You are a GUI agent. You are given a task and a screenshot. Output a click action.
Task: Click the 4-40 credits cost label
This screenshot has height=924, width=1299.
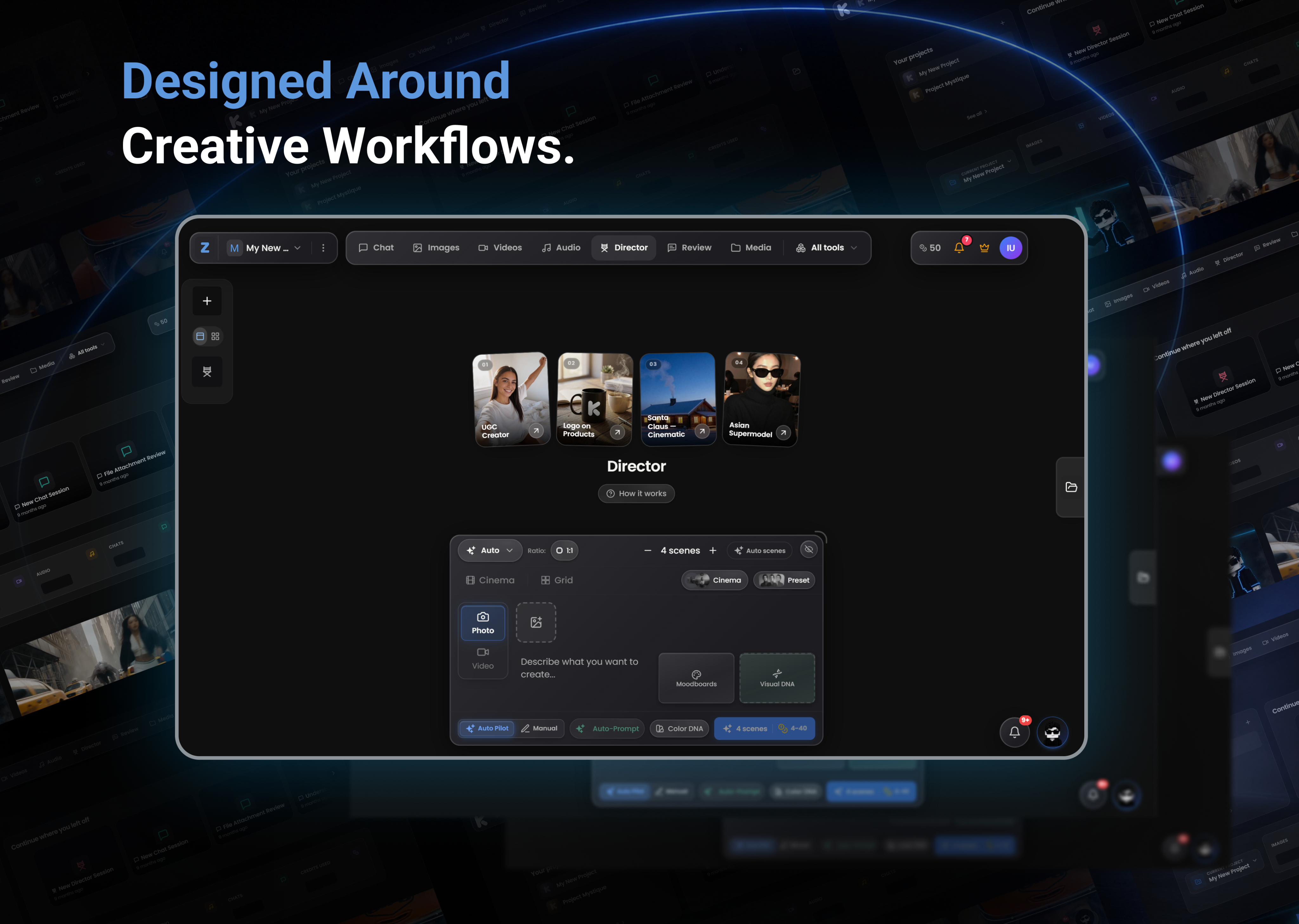click(x=793, y=728)
